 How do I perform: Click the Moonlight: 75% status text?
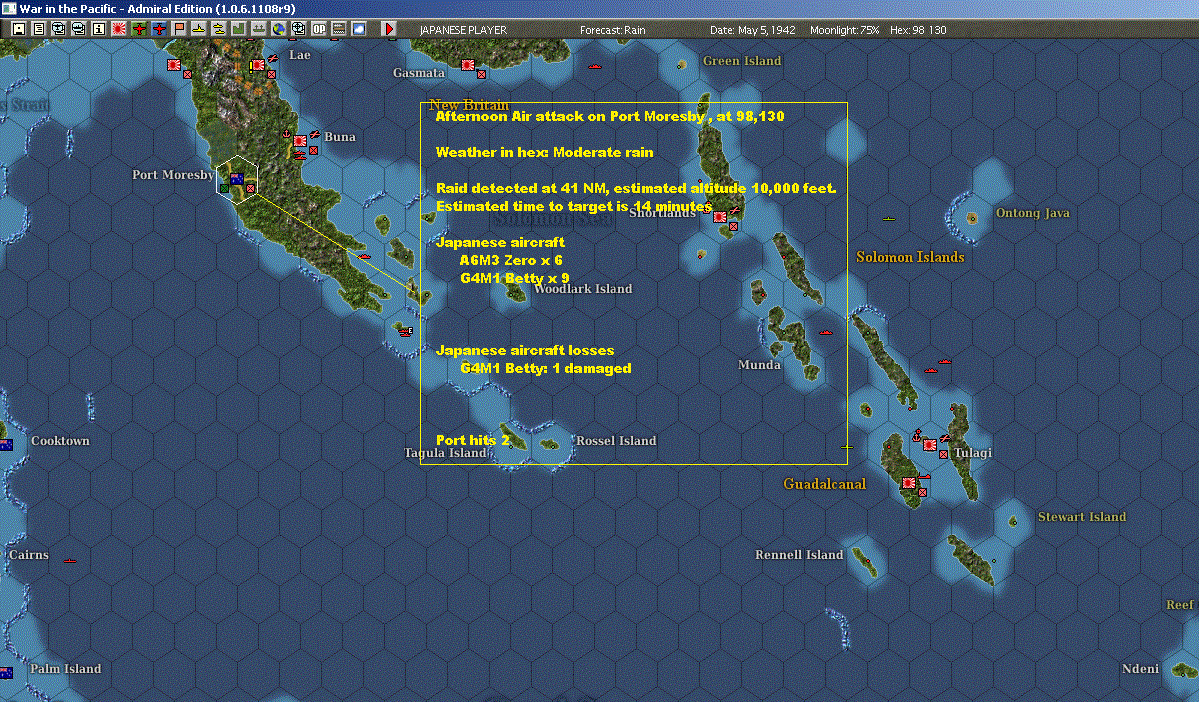(844, 30)
